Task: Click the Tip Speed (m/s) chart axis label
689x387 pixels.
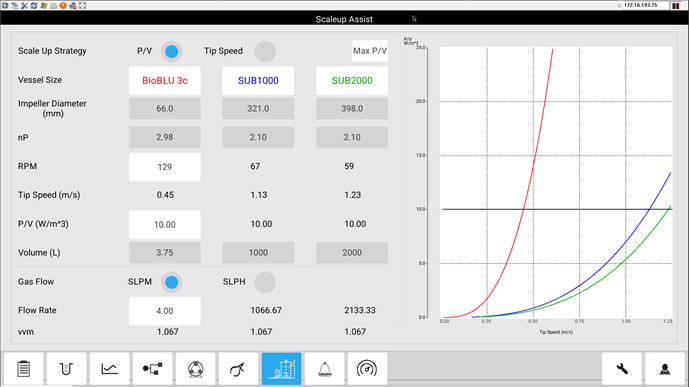Action: click(x=556, y=332)
